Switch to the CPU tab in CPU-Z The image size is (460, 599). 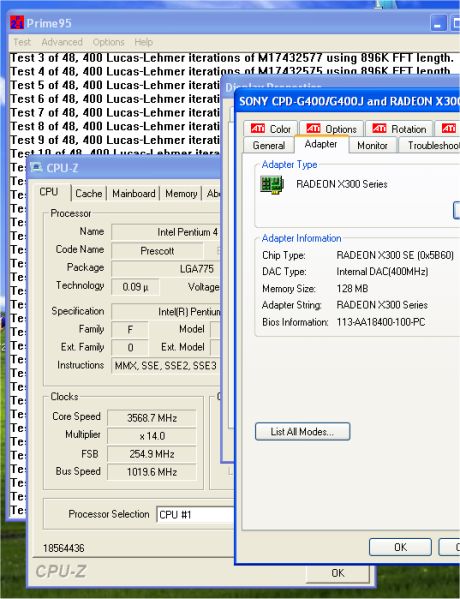49,192
